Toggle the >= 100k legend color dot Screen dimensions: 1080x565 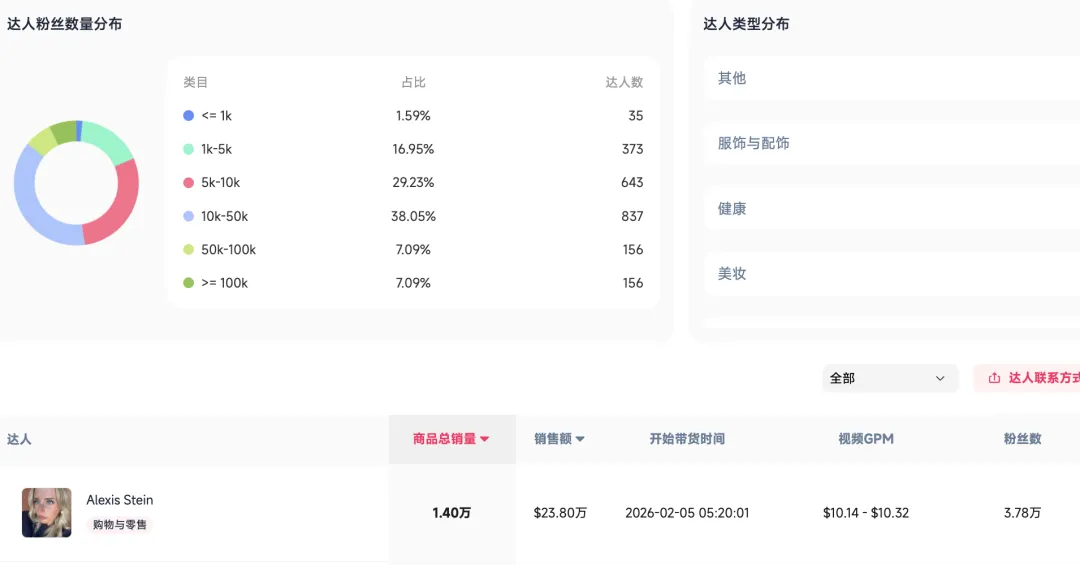tap(188, 283)
